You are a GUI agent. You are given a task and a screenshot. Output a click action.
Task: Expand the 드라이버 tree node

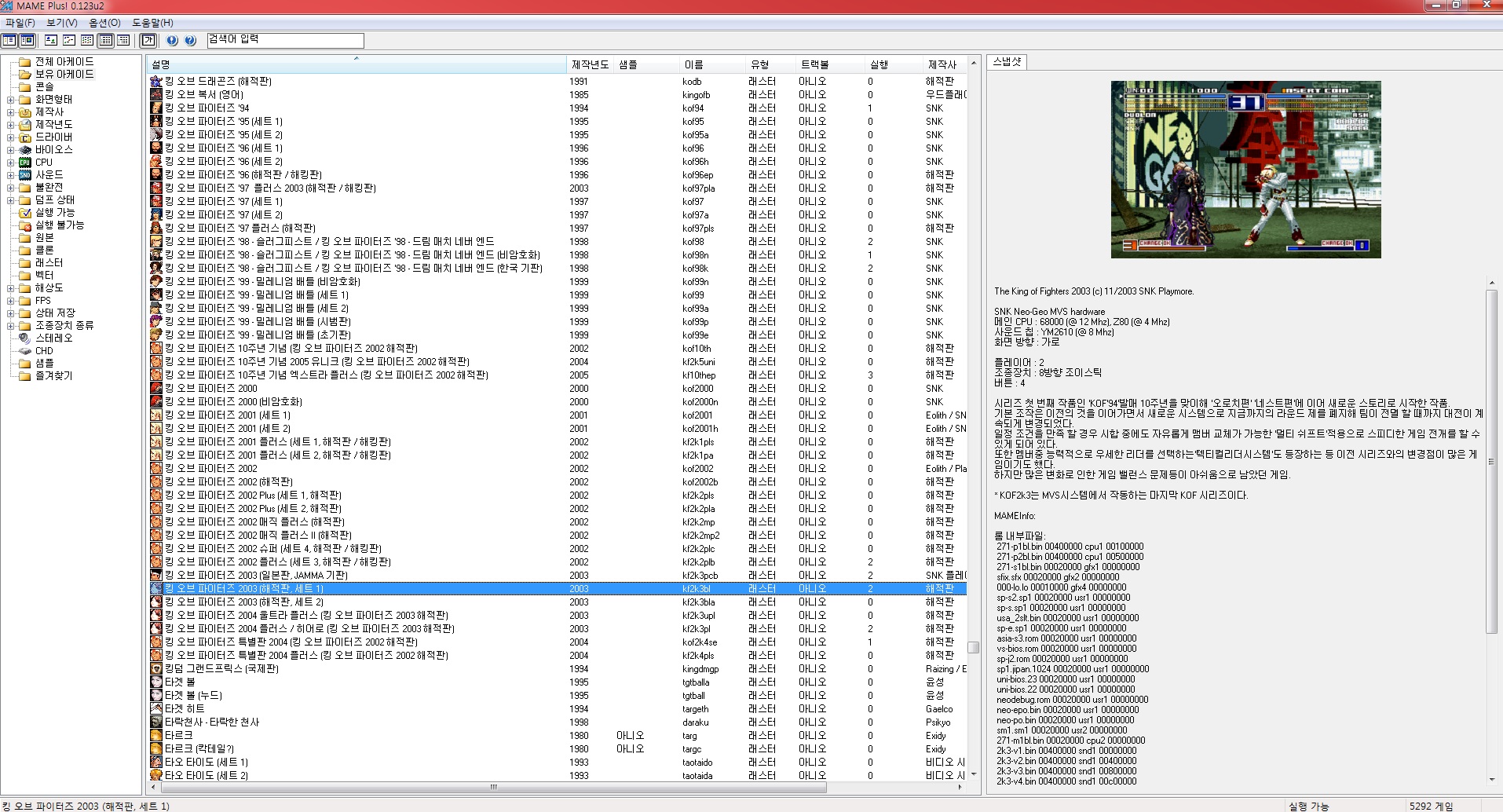[x=10, y=137]
